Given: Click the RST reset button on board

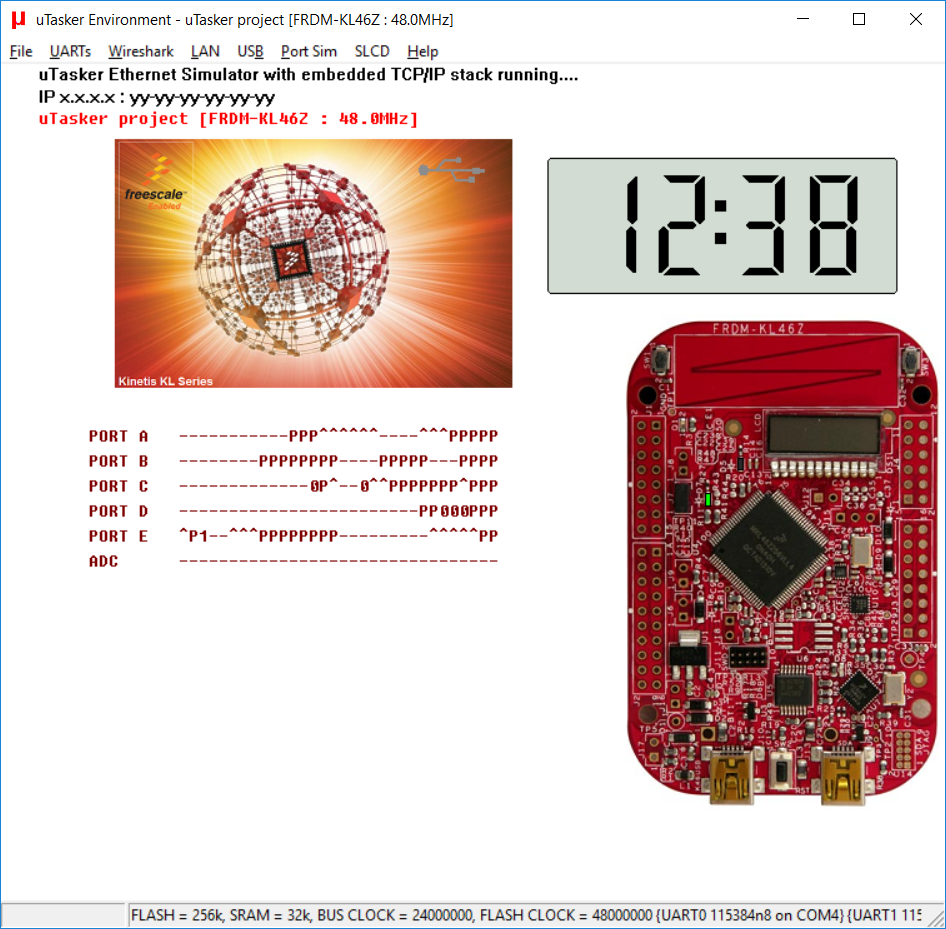Looking at the screenshot, I should 782,771.
